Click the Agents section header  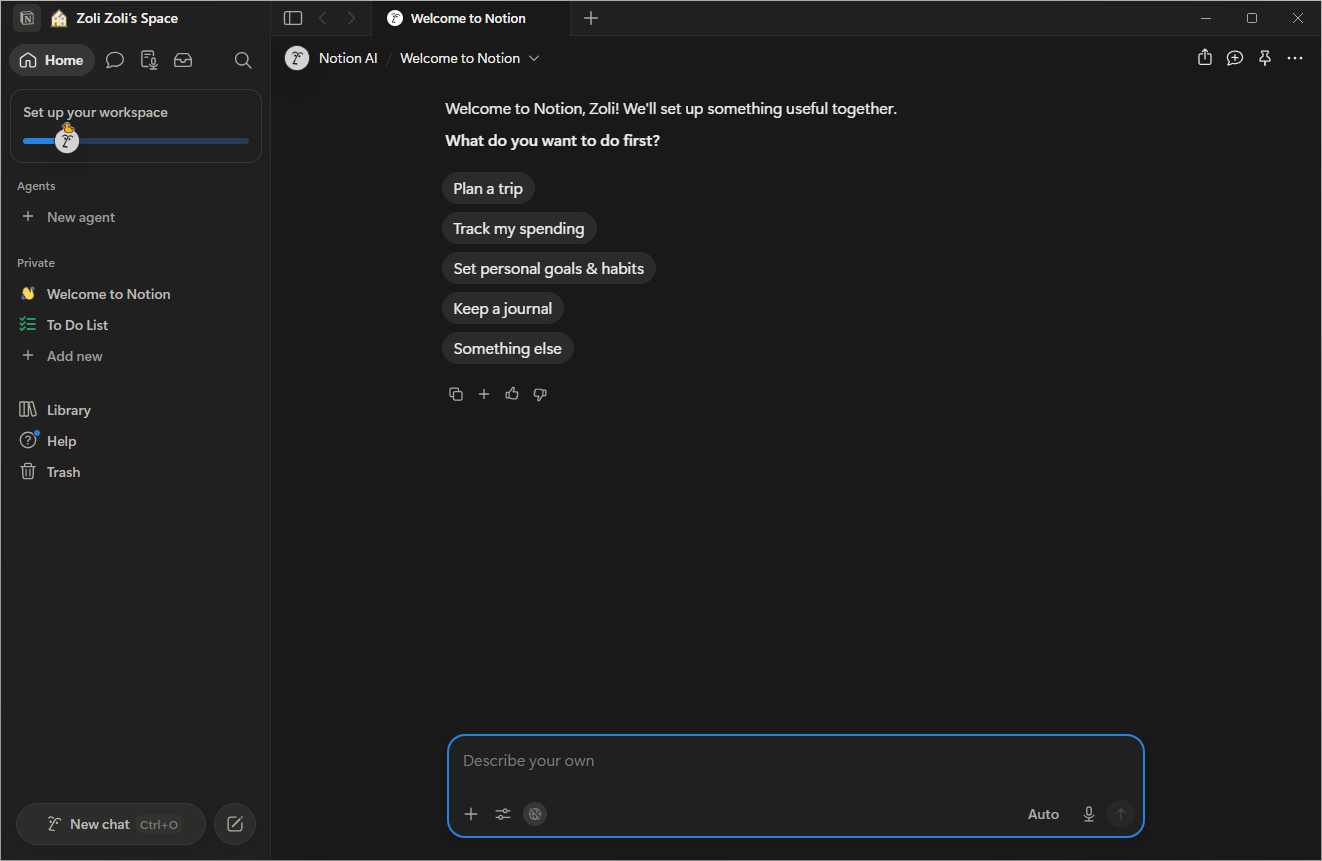click(36, 186)
